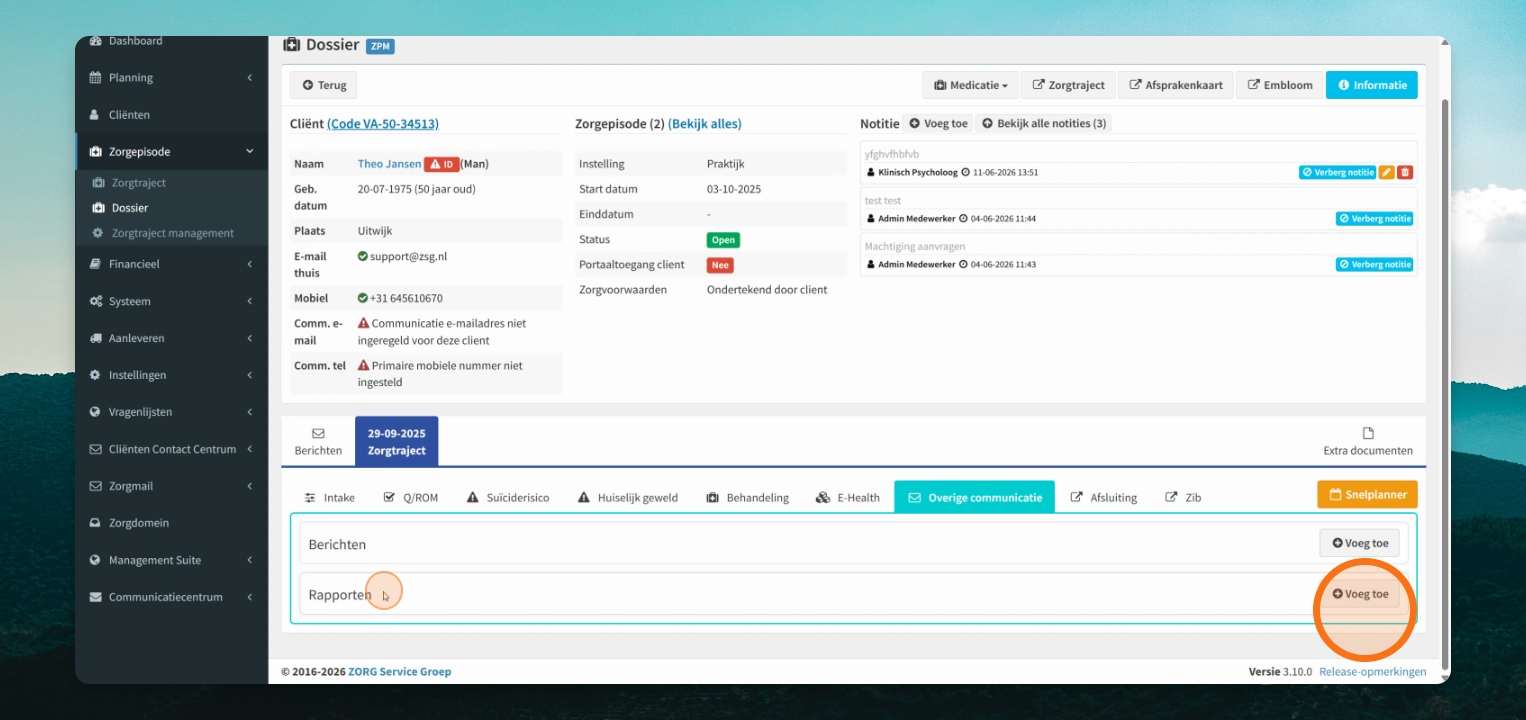Click the Aanleveren truck icon in sidebar
The image size is (1526, 720).
point(95,338)
